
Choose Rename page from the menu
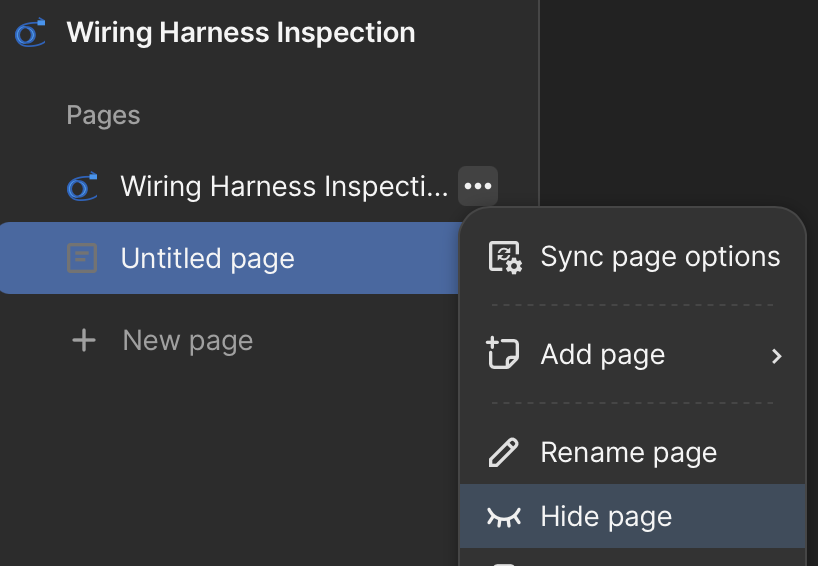click(x=629, y=452)
